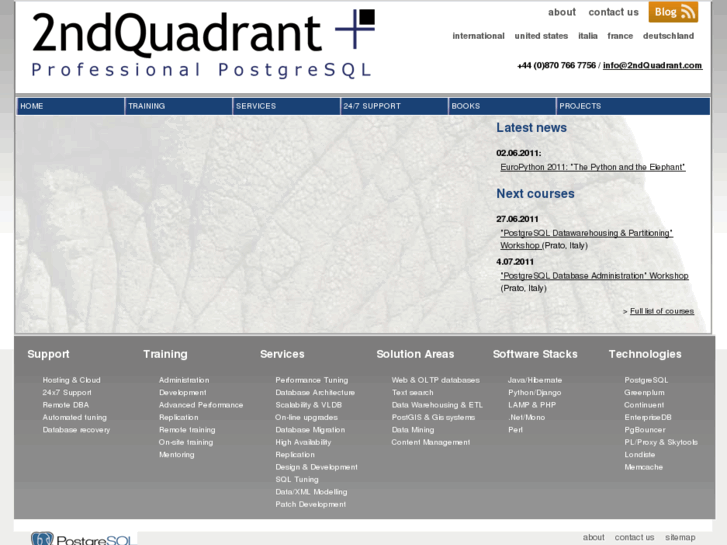Open Data Warehousing & ETL link
This screenshot has width=727, height=545.
pyautogui.click(x=437, y=405)
